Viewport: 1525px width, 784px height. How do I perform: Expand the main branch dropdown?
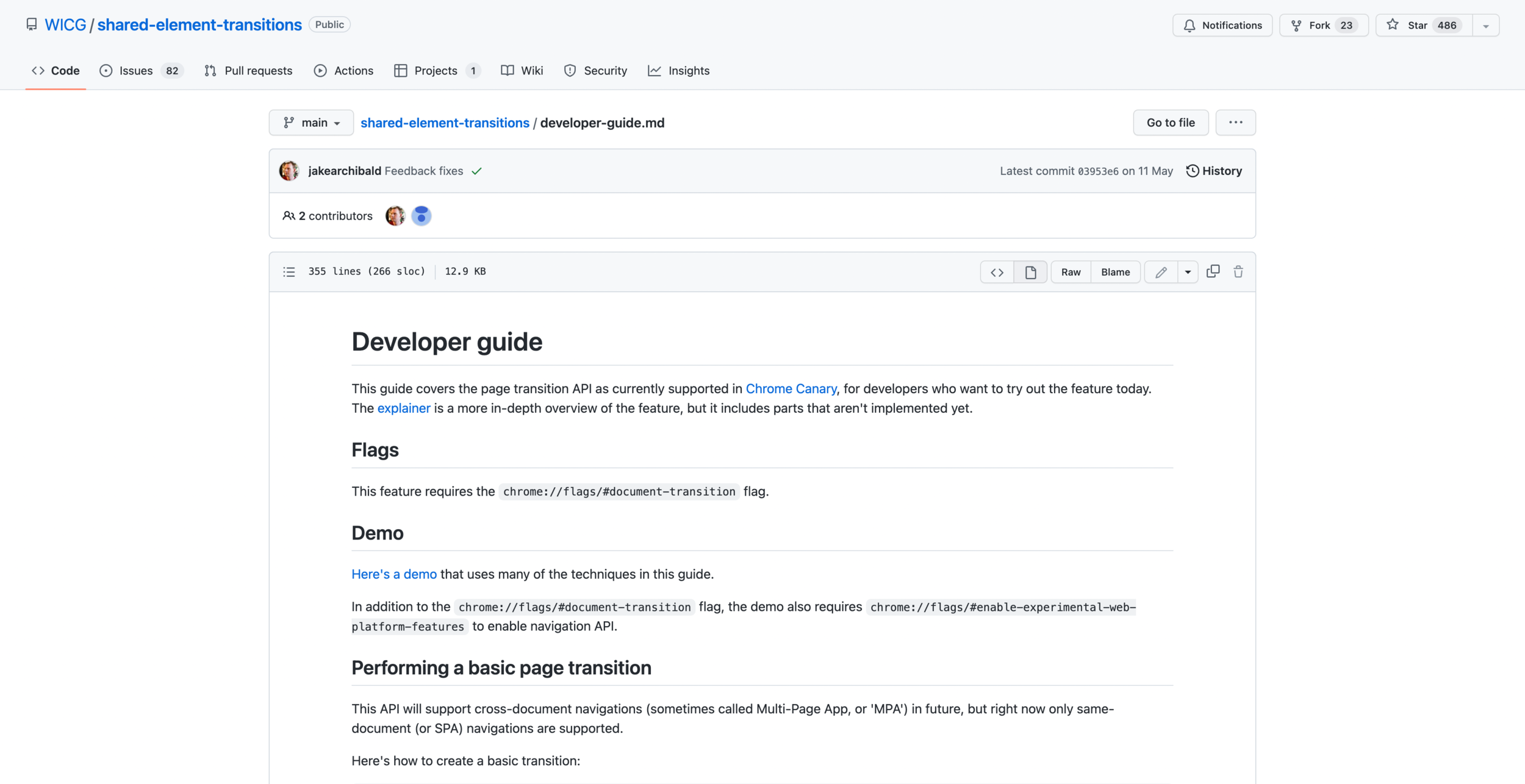[311, 123]
